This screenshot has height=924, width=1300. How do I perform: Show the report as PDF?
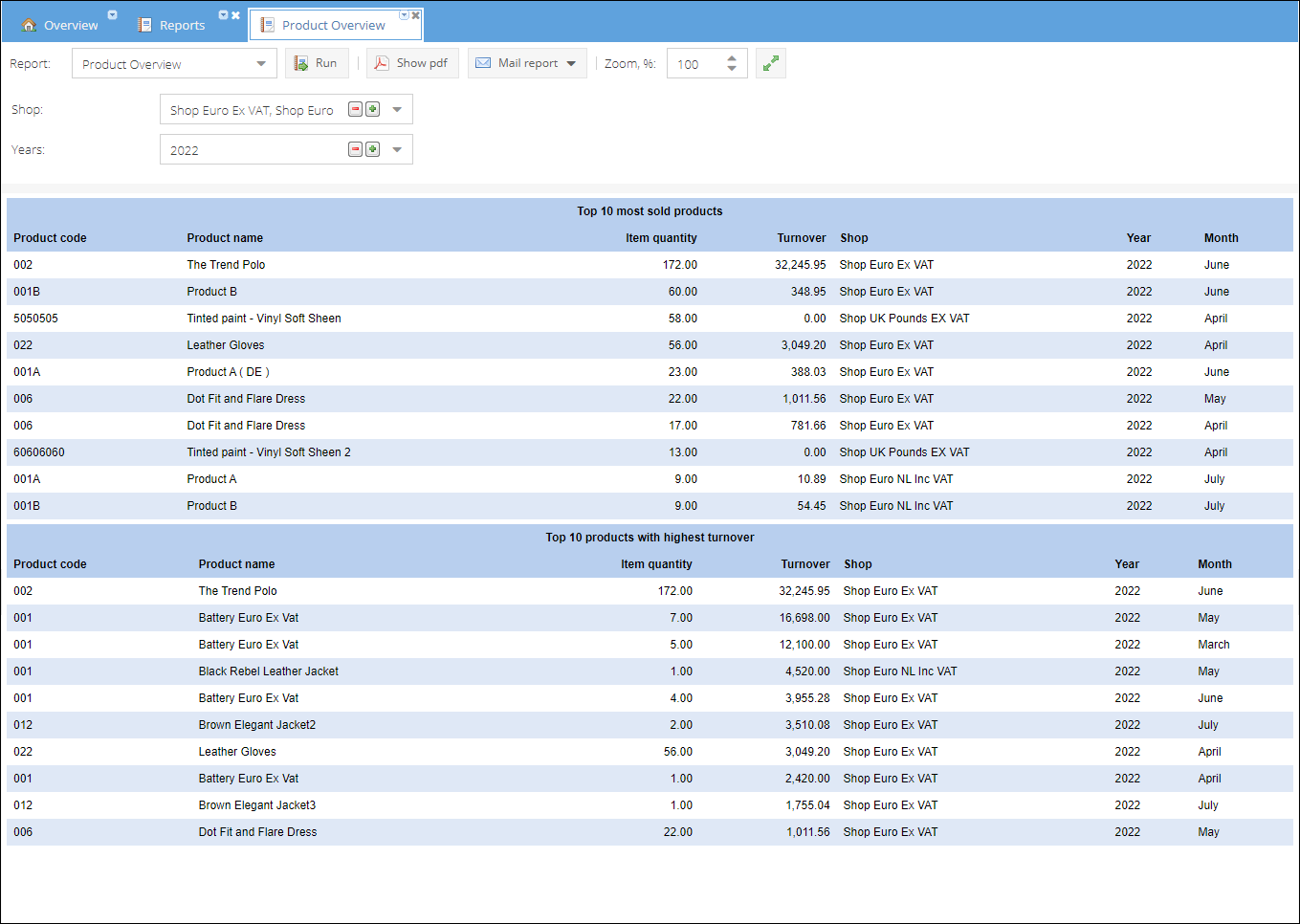[x=412, y=63]
